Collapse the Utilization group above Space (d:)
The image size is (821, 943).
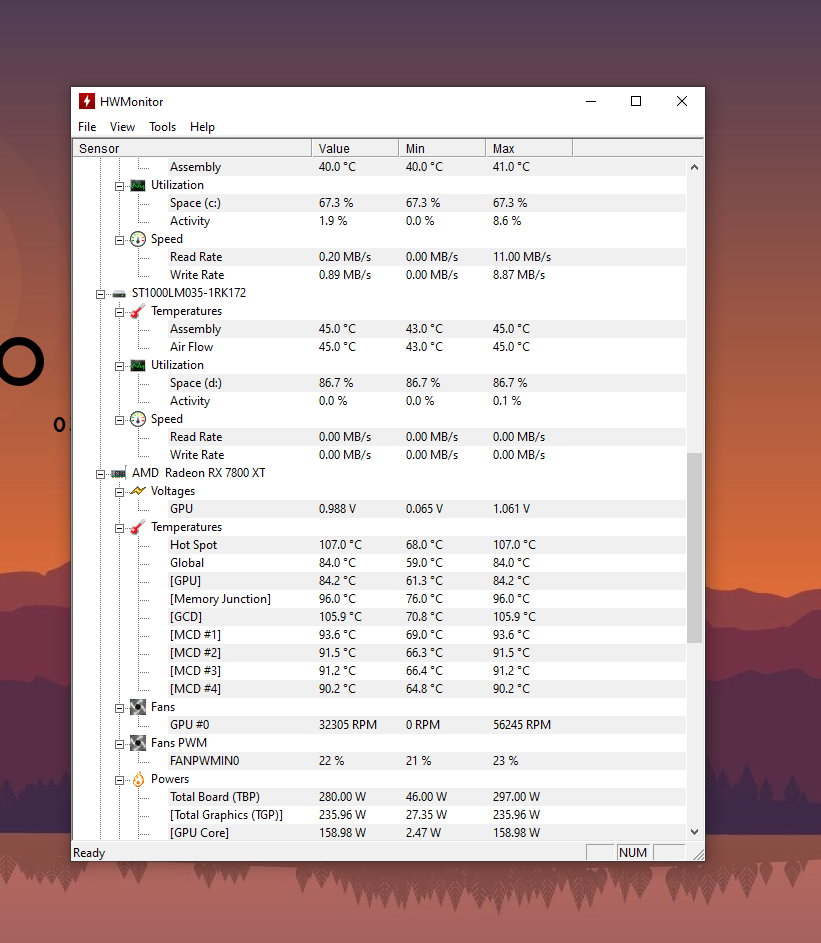point(119,366)
